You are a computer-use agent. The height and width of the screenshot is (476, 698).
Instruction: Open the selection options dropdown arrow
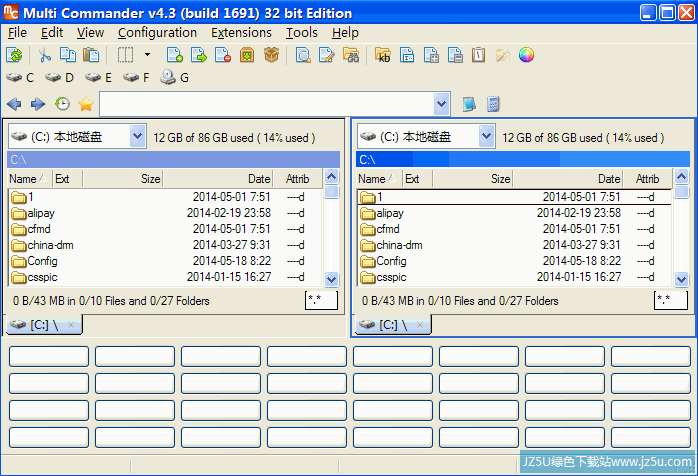147,55
